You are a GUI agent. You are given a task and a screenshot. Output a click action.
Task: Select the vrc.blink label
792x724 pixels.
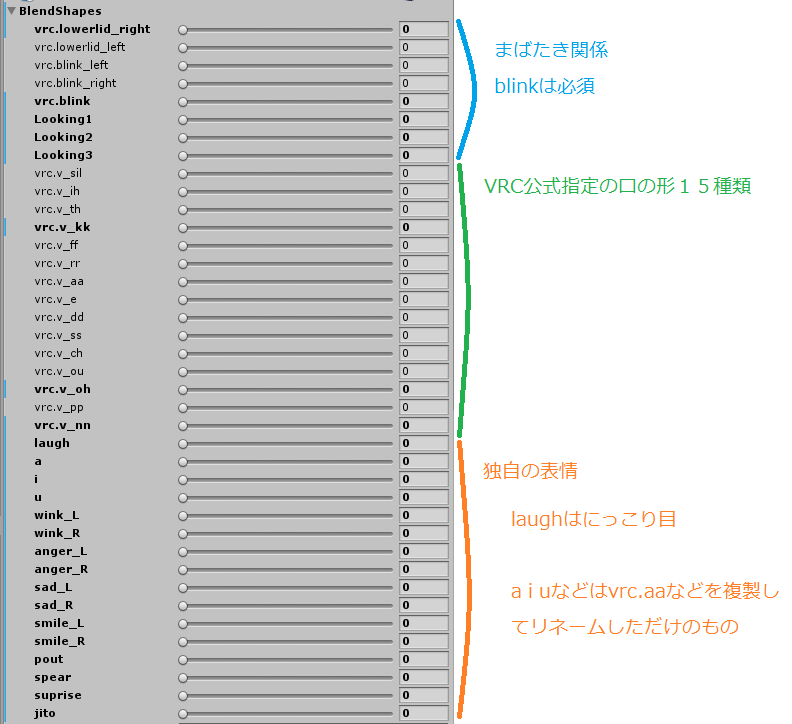coord(62,101)
